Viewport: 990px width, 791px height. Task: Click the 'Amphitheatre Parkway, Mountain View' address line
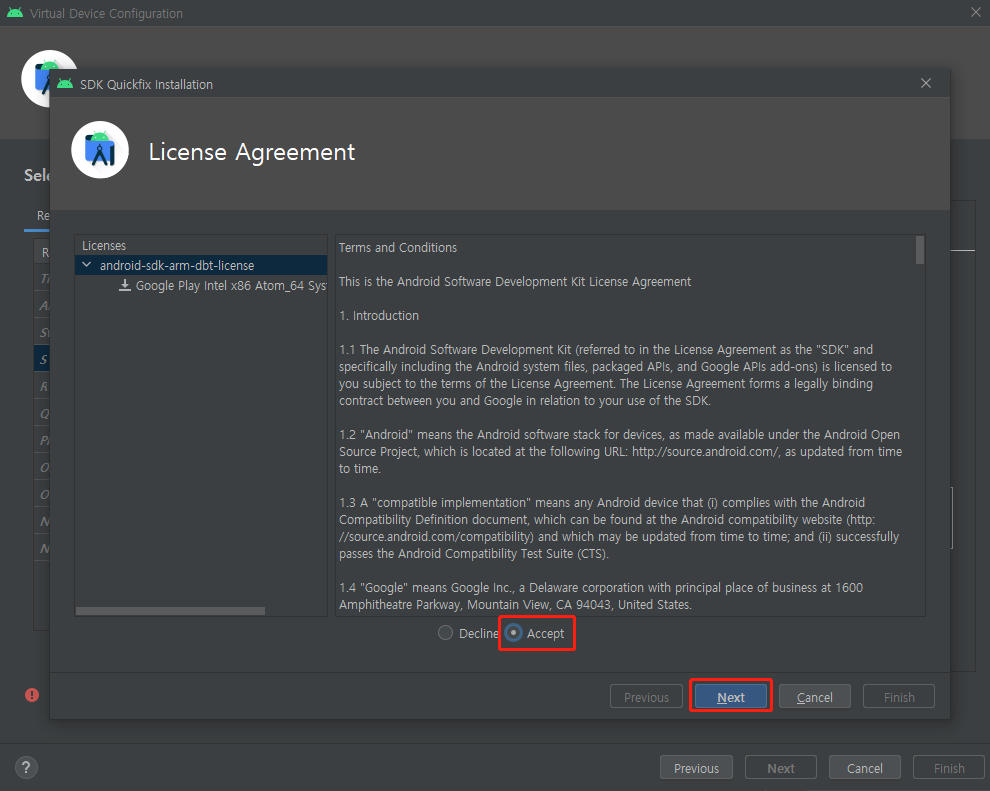515,604
